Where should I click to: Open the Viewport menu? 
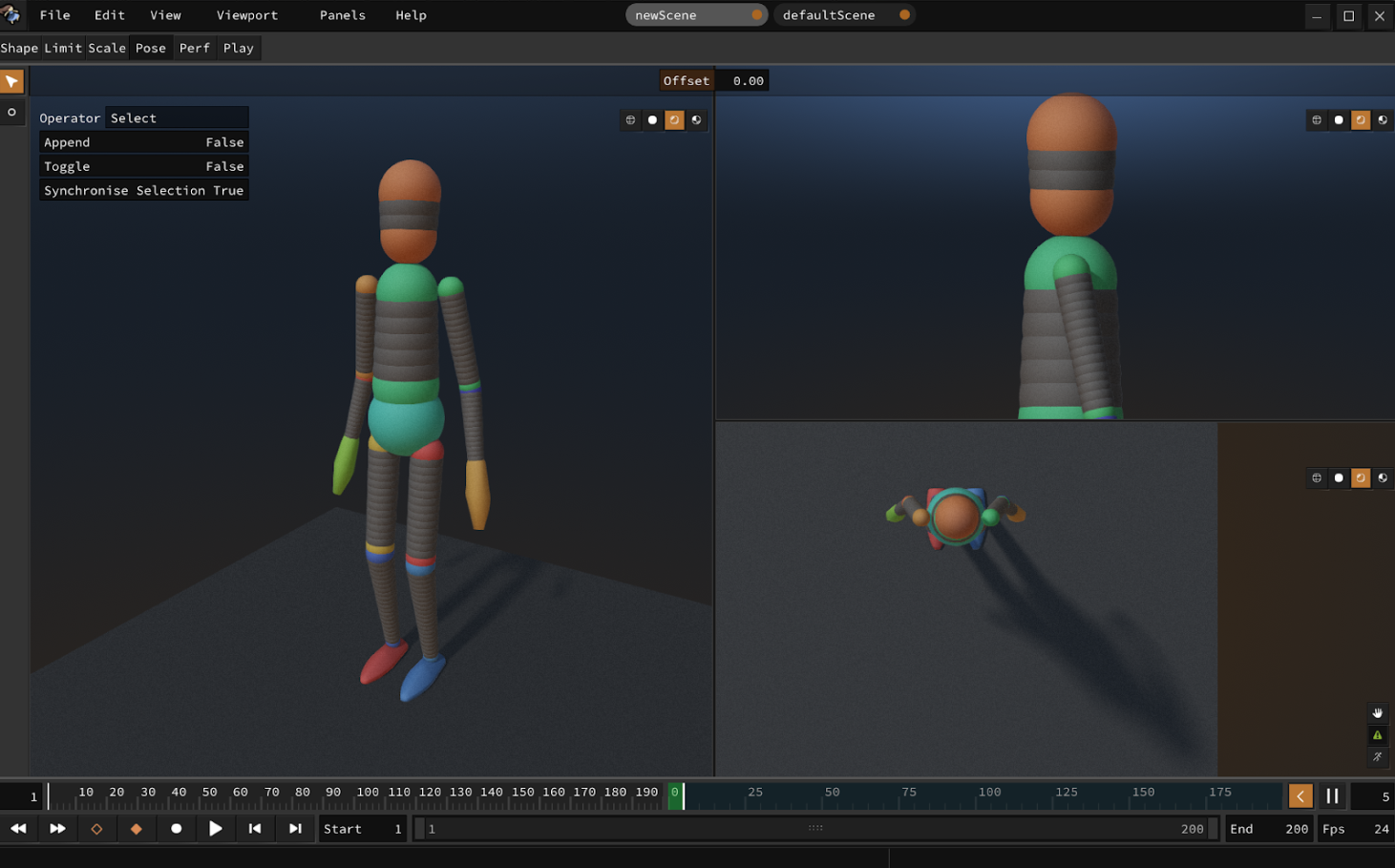[247, 15]
